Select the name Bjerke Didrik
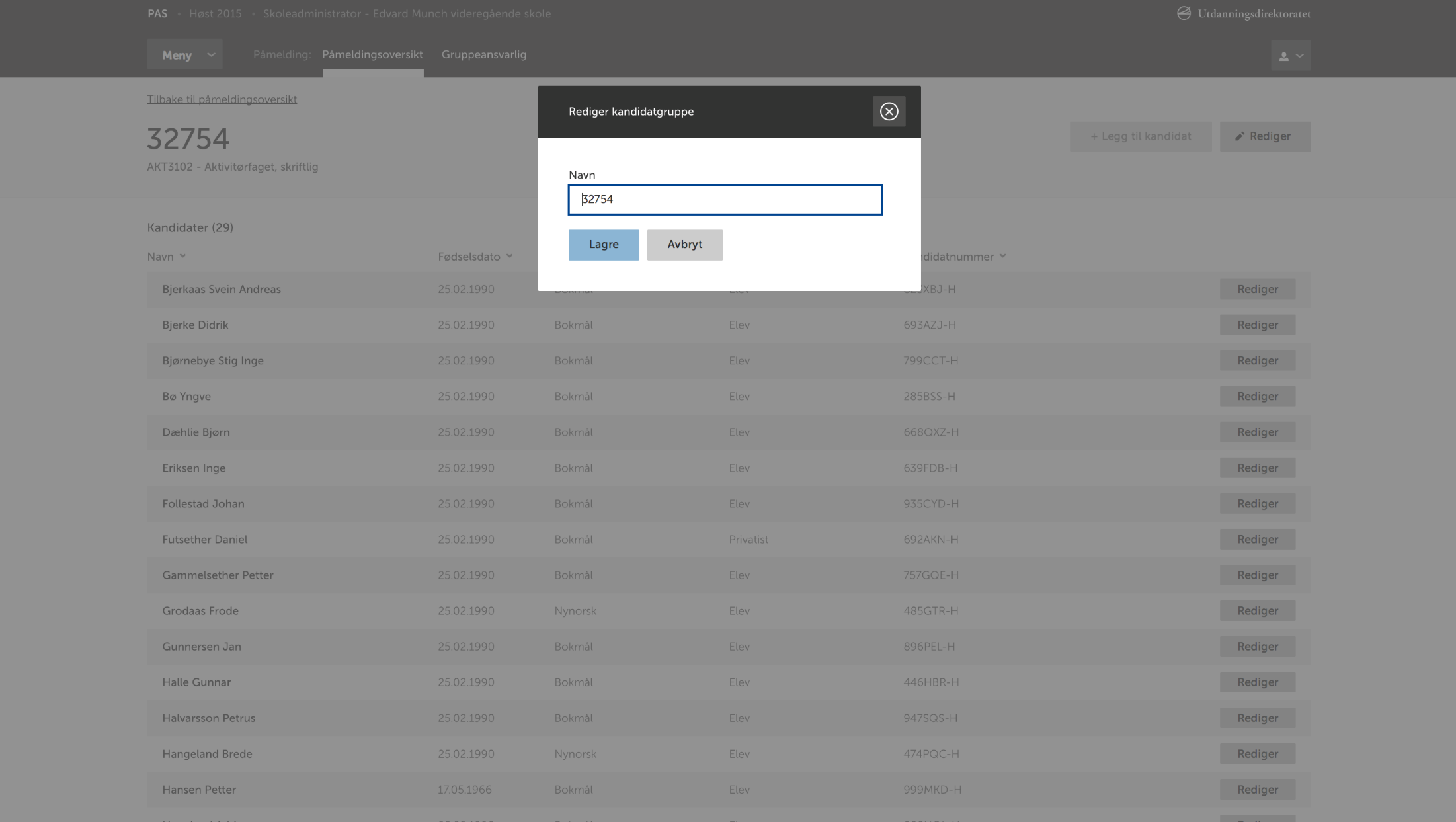The image size is (1456, 822). [x=195, y=325]
